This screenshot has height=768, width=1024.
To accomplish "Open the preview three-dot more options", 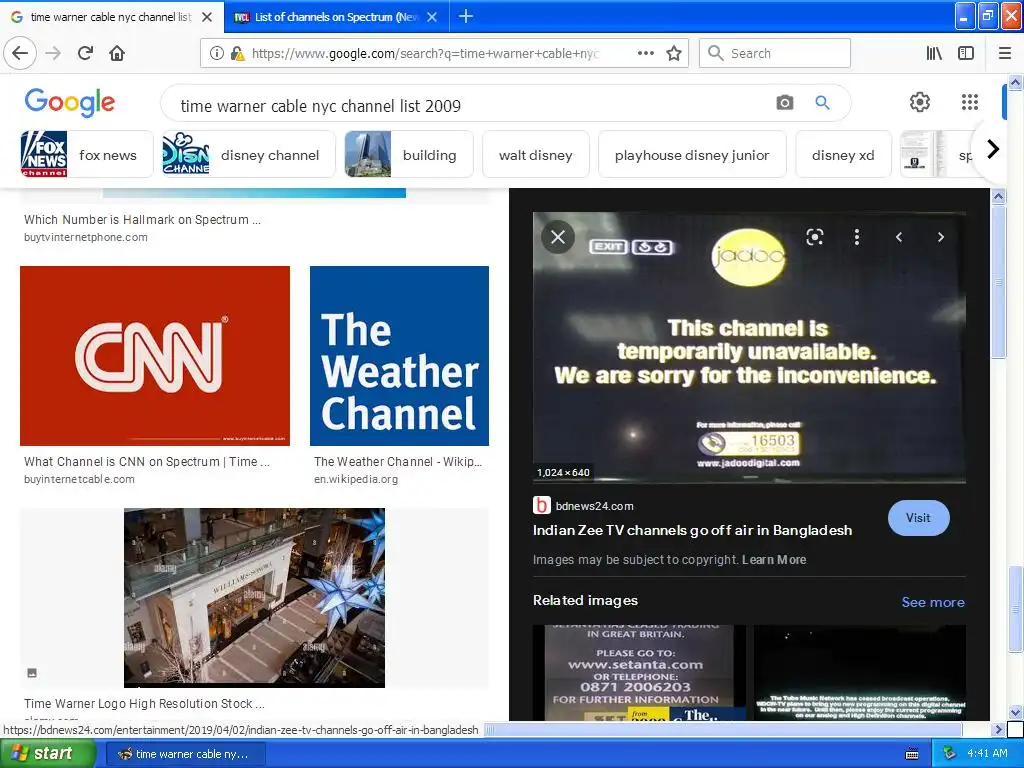I will point(856,236).
